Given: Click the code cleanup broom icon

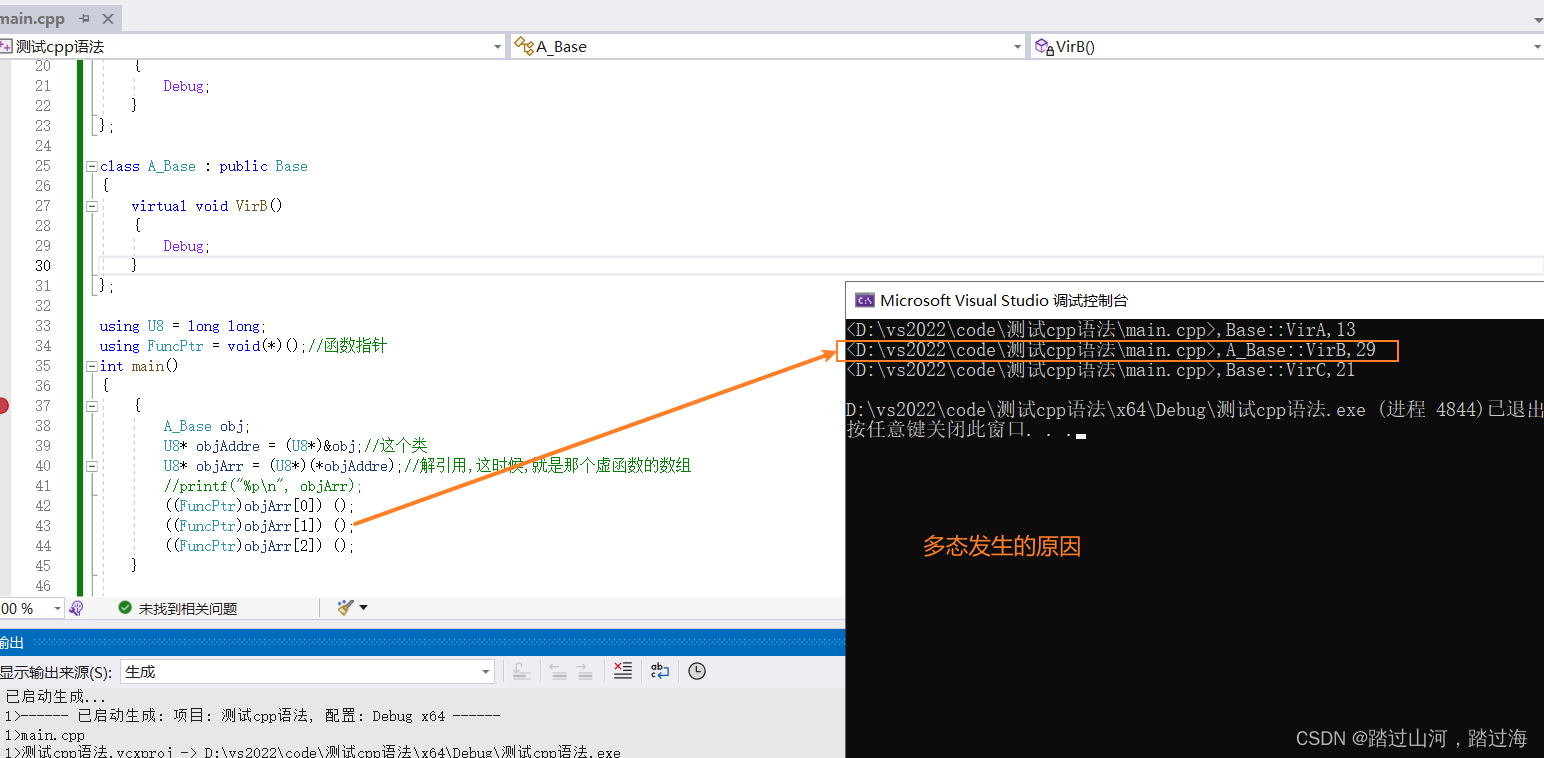Looking at the screenshot, I should pyautogui.click(x=346, y=607).
